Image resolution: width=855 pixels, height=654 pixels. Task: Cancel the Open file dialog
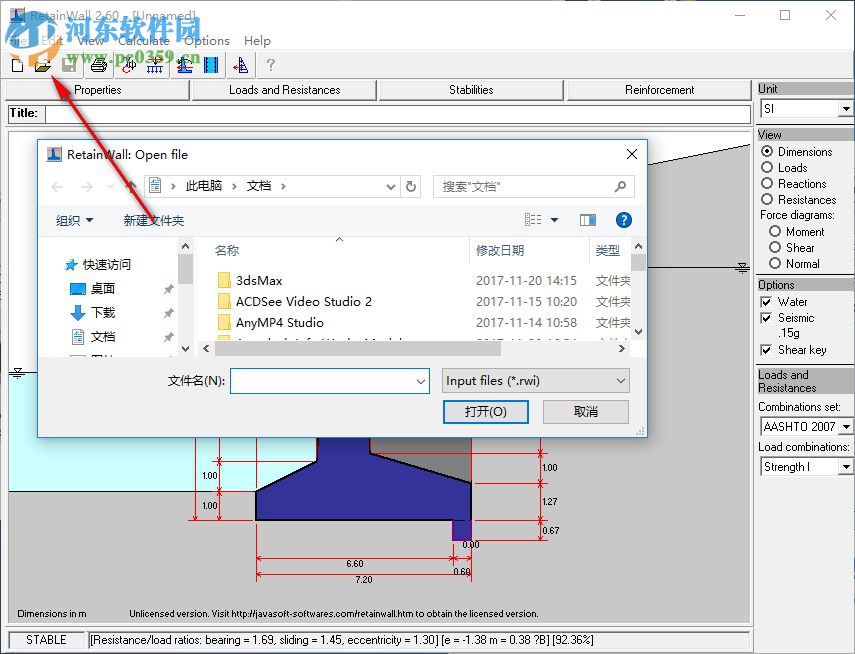(585, 411)
